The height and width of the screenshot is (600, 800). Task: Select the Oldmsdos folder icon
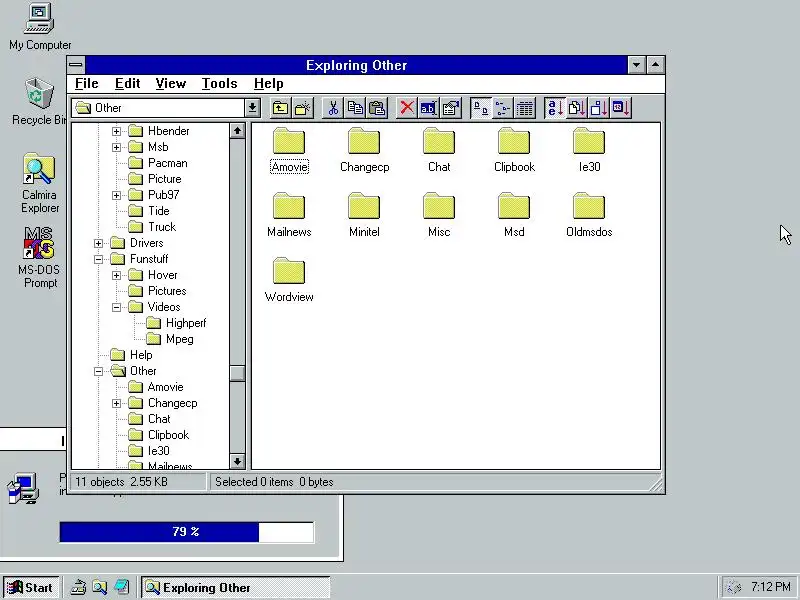click(589, 206)
